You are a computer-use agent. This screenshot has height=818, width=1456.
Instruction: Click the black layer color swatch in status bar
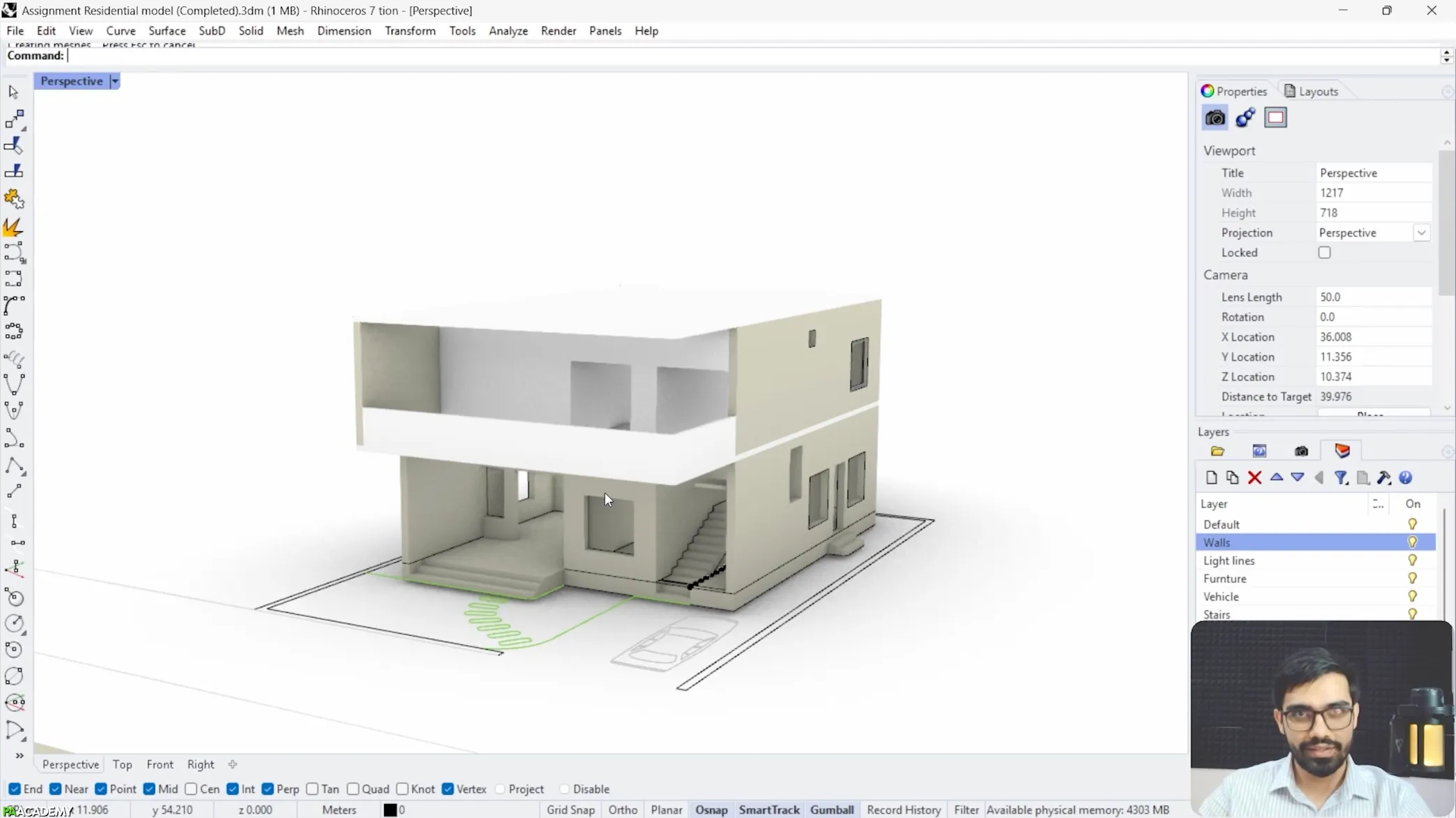(390, 810)
